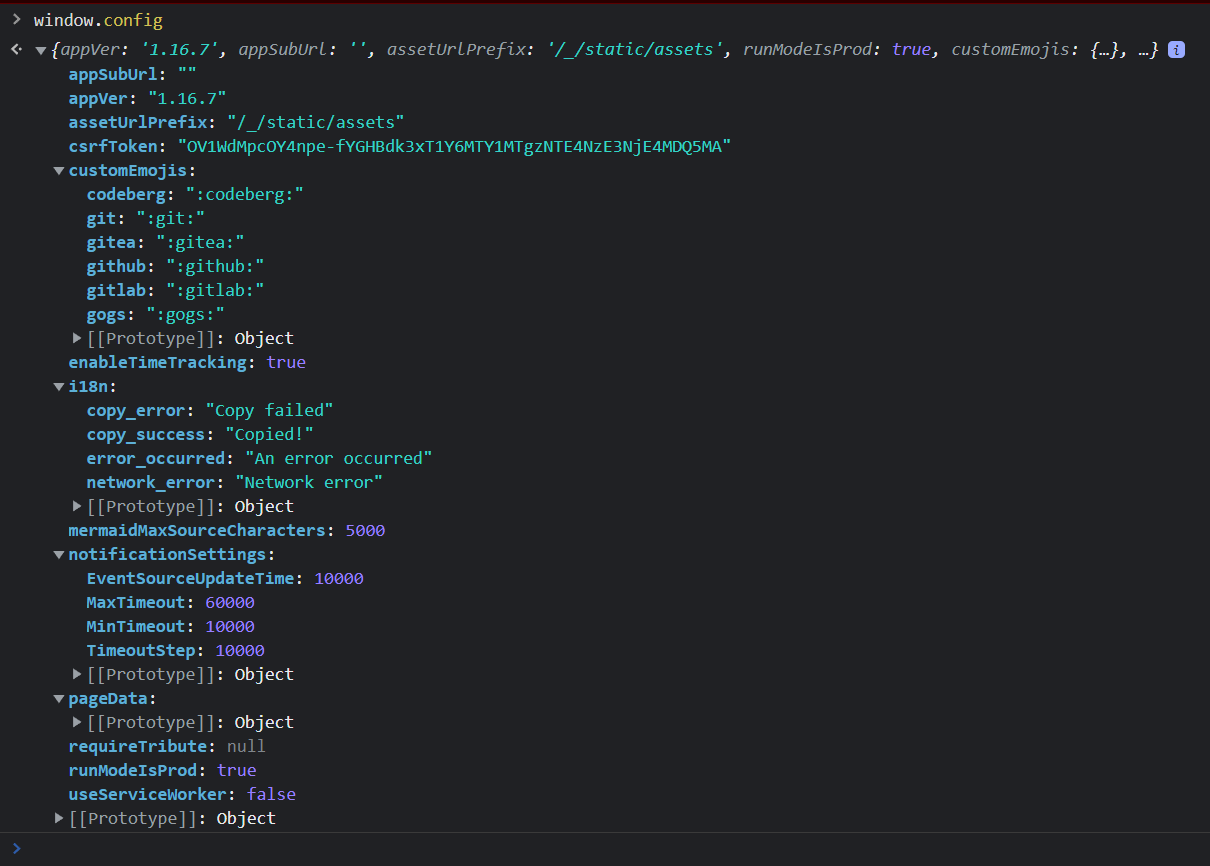Expand the [[Prototype]] under i18n
Viewport: 1210px width, 866px height.
(x=77, y=506)
